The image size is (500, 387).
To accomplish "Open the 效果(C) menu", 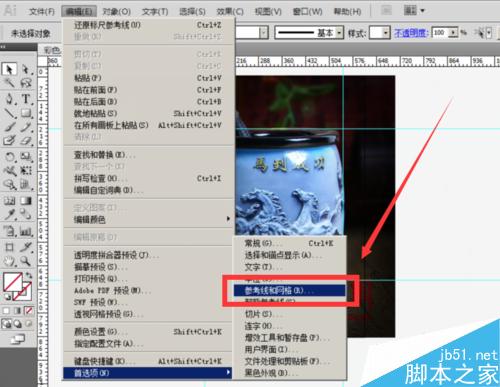I will coord(230,12).
